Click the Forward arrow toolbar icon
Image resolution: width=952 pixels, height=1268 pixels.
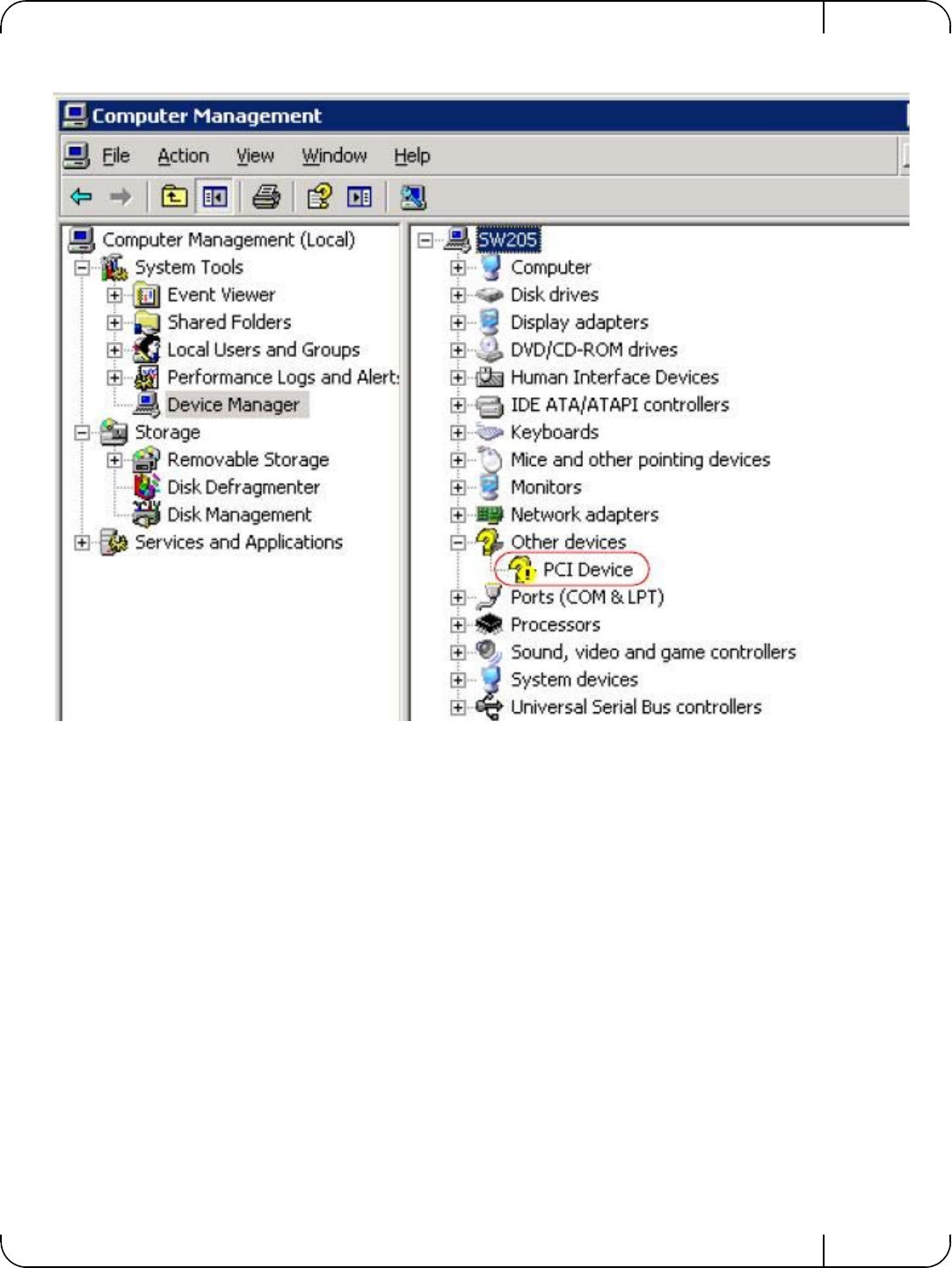click(120, 196)
